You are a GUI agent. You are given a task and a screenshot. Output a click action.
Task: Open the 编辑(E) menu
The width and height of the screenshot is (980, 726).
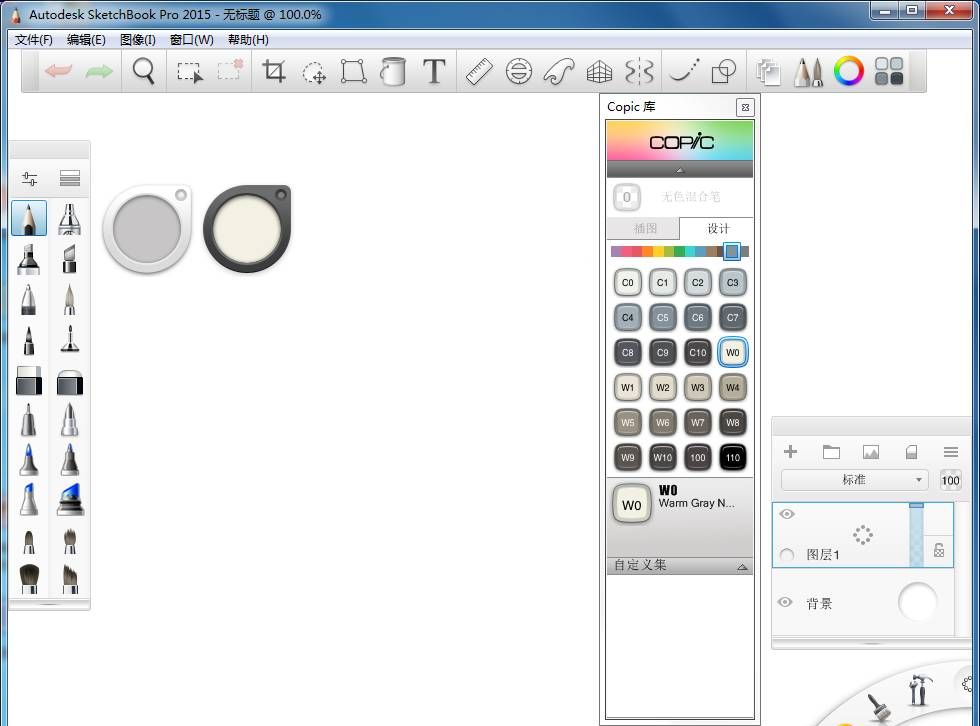(86, 40)
